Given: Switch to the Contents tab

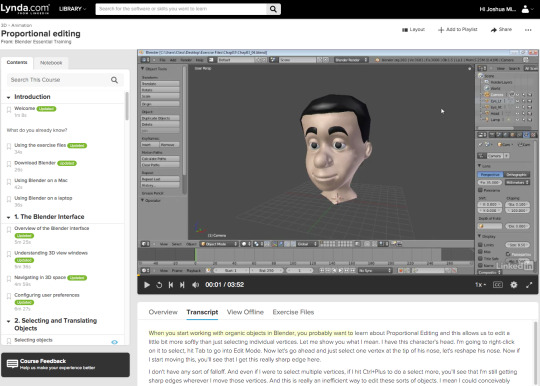Looking at the screenshot, I should point(17,62).
